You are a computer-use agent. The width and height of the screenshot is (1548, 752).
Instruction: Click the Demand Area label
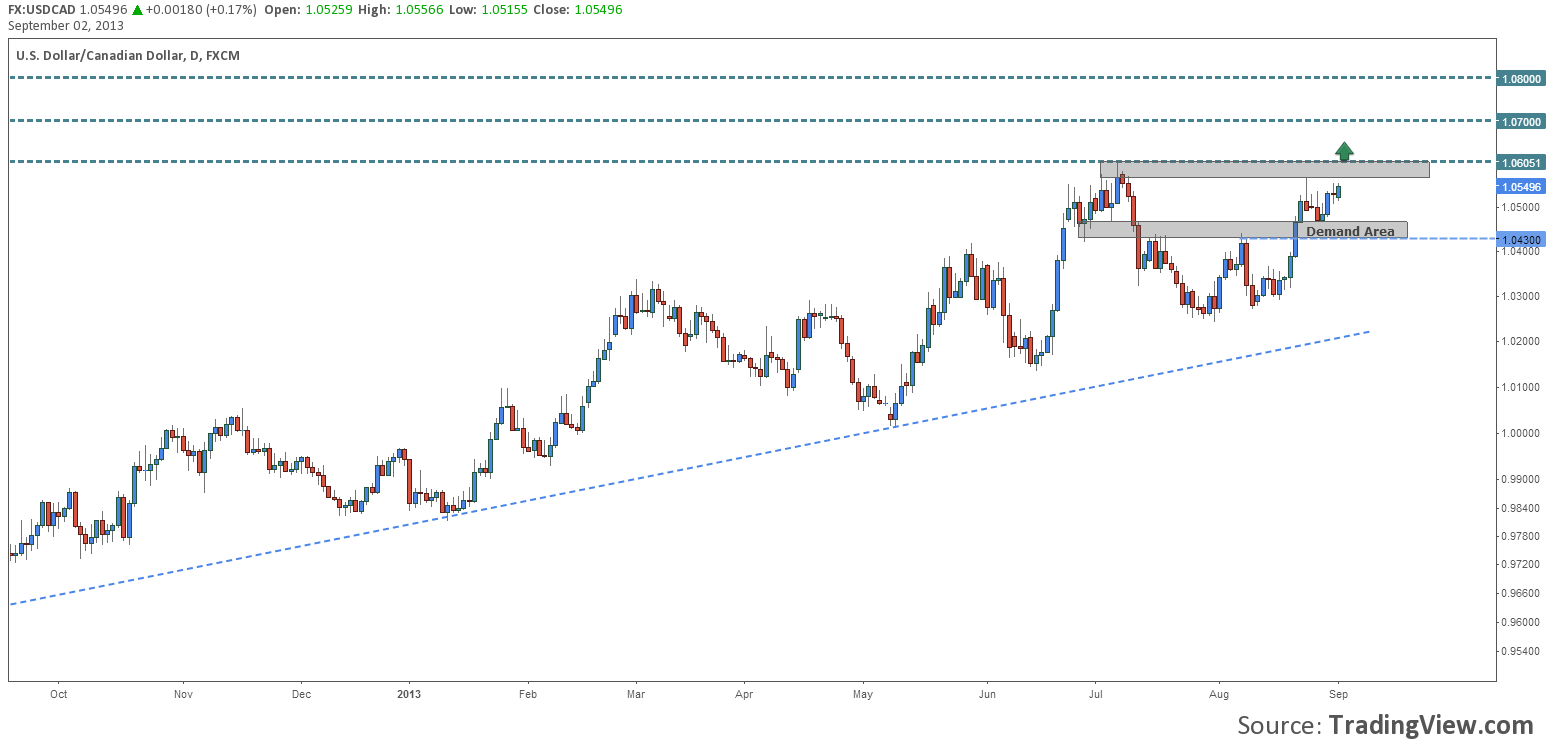1350,231
